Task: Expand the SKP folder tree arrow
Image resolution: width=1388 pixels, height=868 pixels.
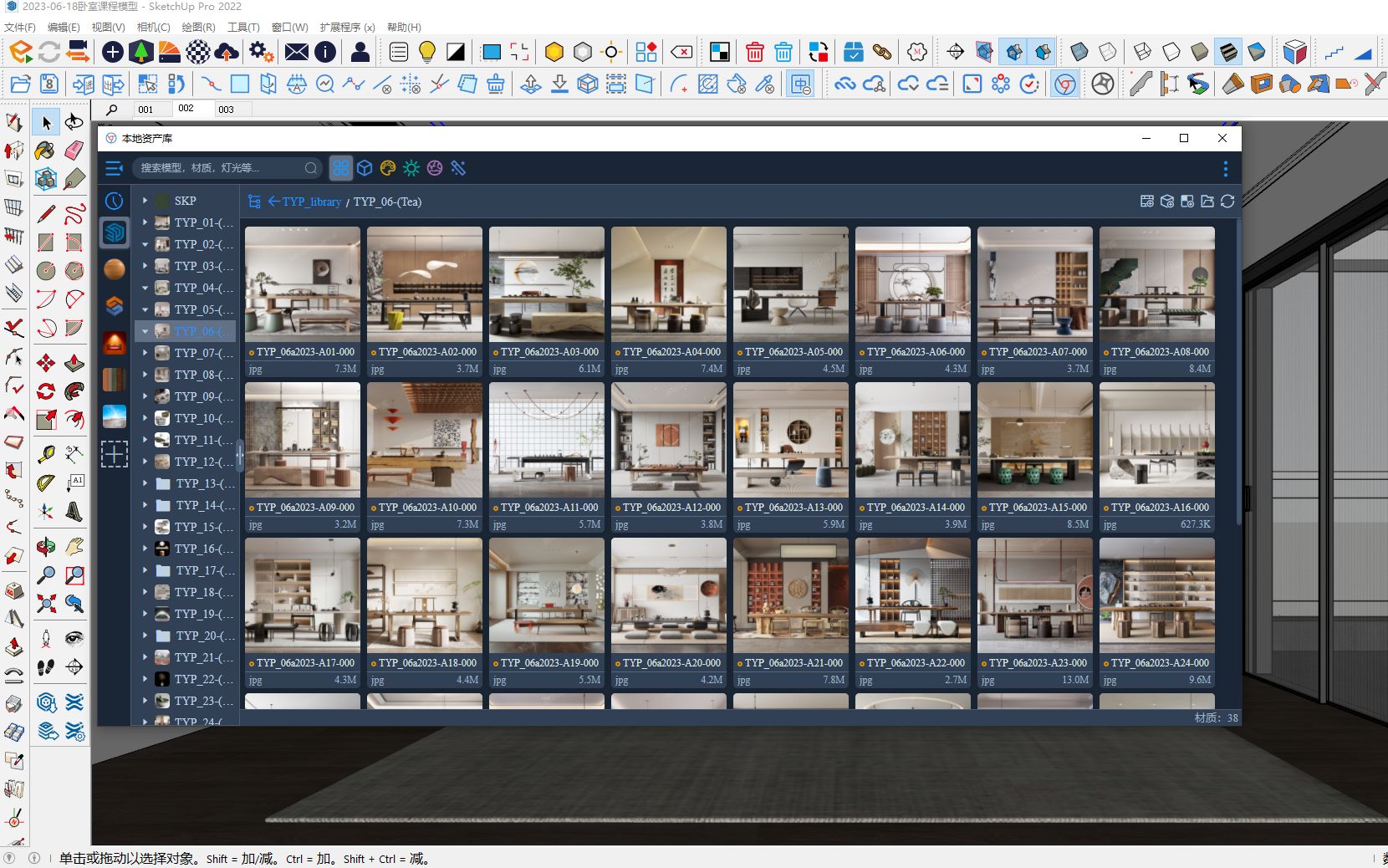Action: [145, 201]
